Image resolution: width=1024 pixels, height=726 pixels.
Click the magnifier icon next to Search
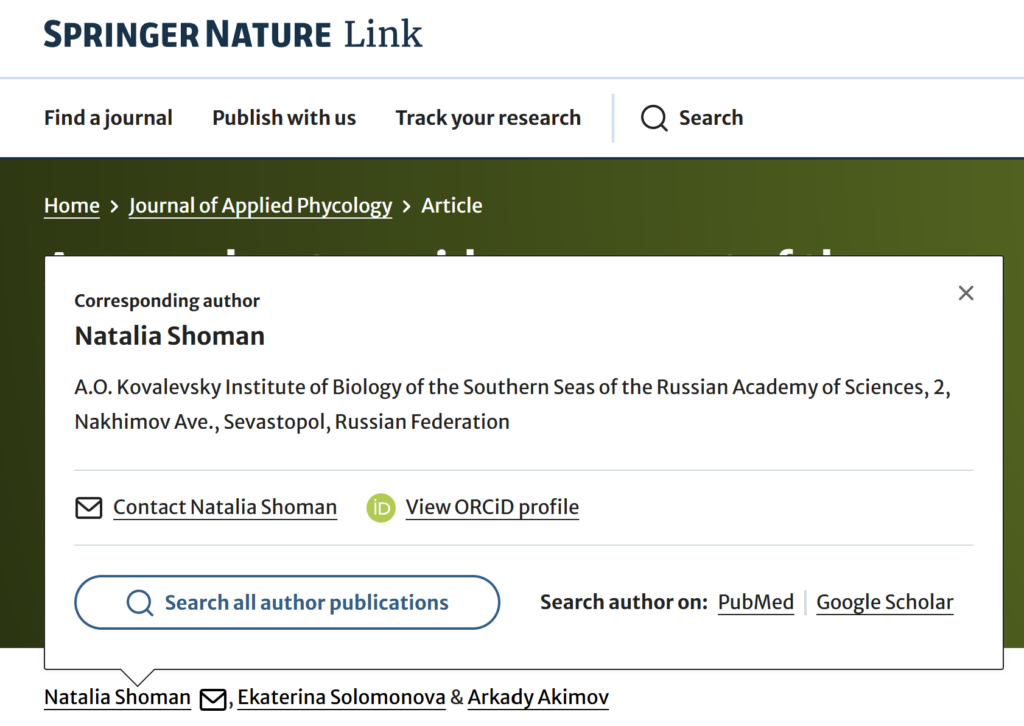pyautogui.click(x=654, y=118)
